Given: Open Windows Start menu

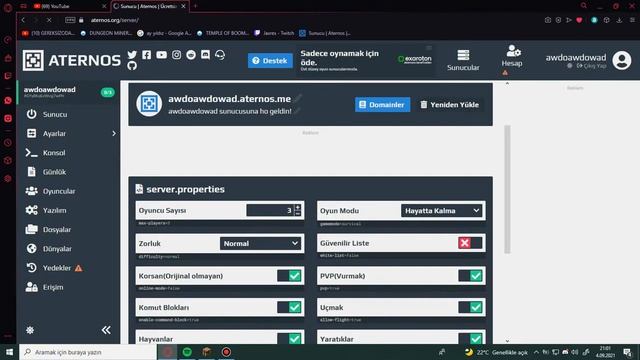Looking at the screenshot, I should click(x=9, y=352).
